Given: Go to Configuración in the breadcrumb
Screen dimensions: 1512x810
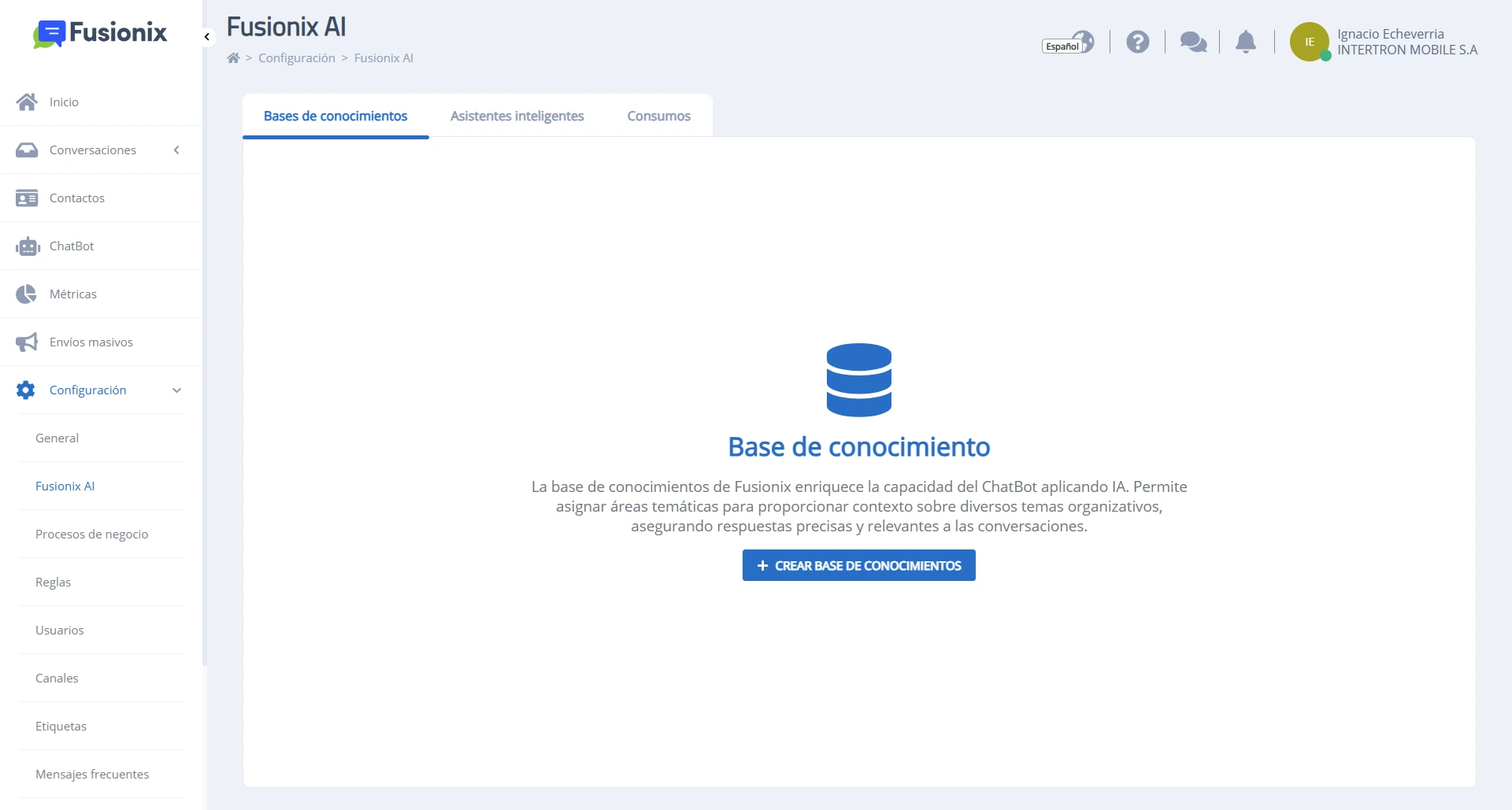Looking at the screenshot, I should pyautogui.click(x=297, y=58).
